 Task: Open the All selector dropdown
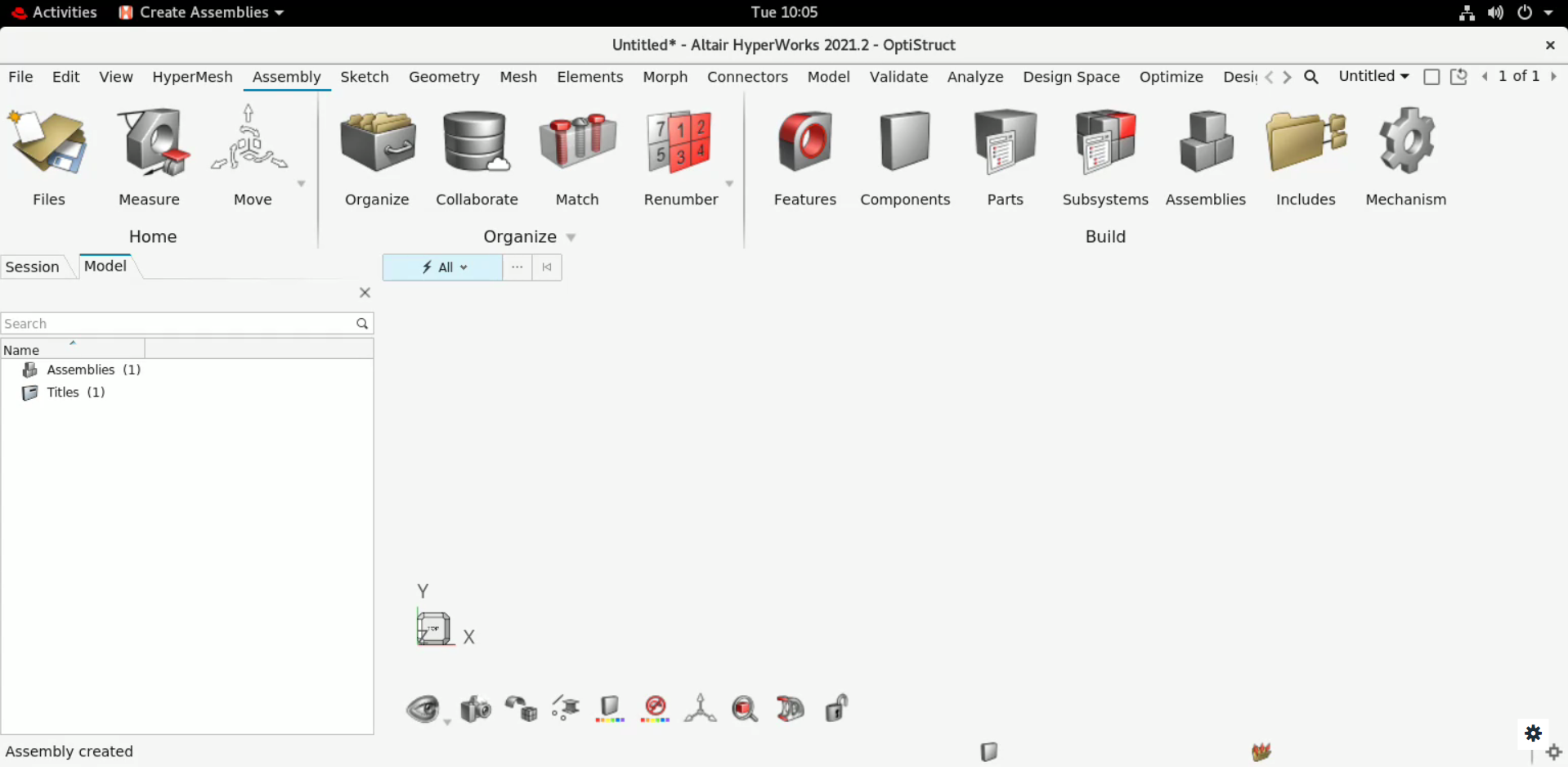[x=442, y=267]
